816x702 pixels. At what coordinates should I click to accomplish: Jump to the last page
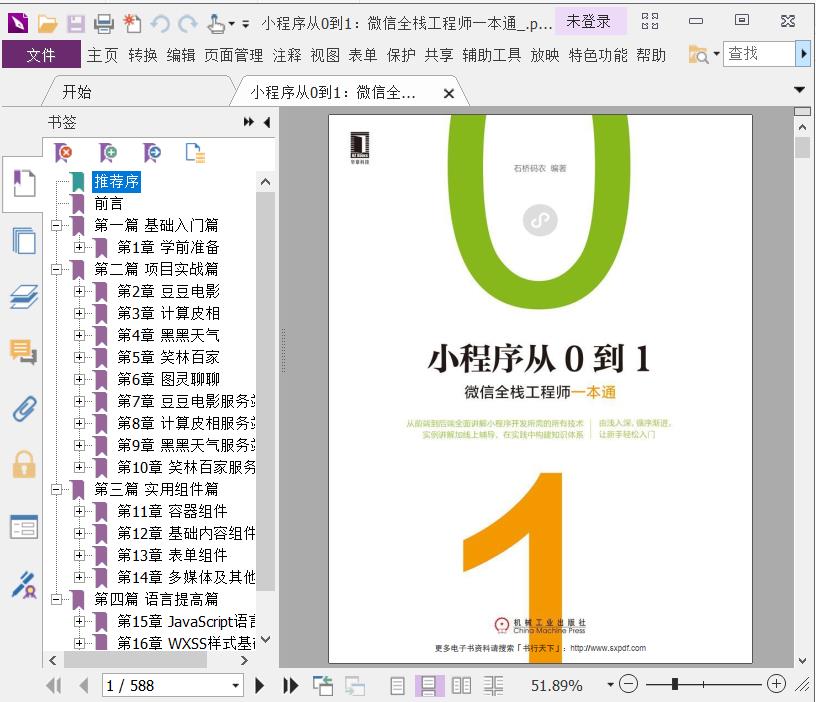tap(290, 685)
